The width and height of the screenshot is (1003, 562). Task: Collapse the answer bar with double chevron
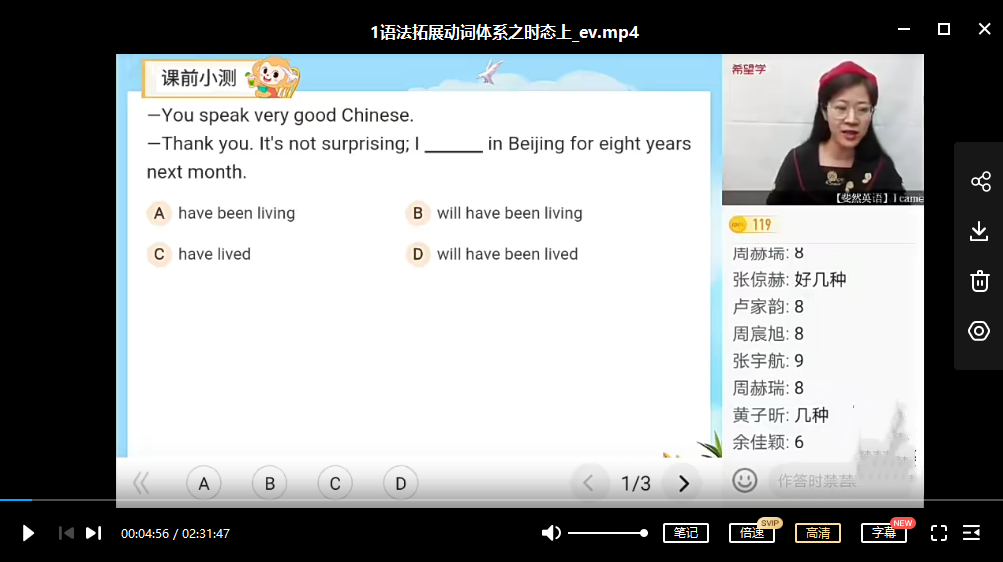[141, 484]
